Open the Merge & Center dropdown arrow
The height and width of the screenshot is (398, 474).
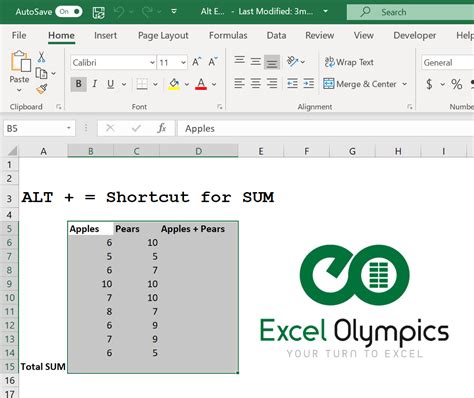point(405,84)
